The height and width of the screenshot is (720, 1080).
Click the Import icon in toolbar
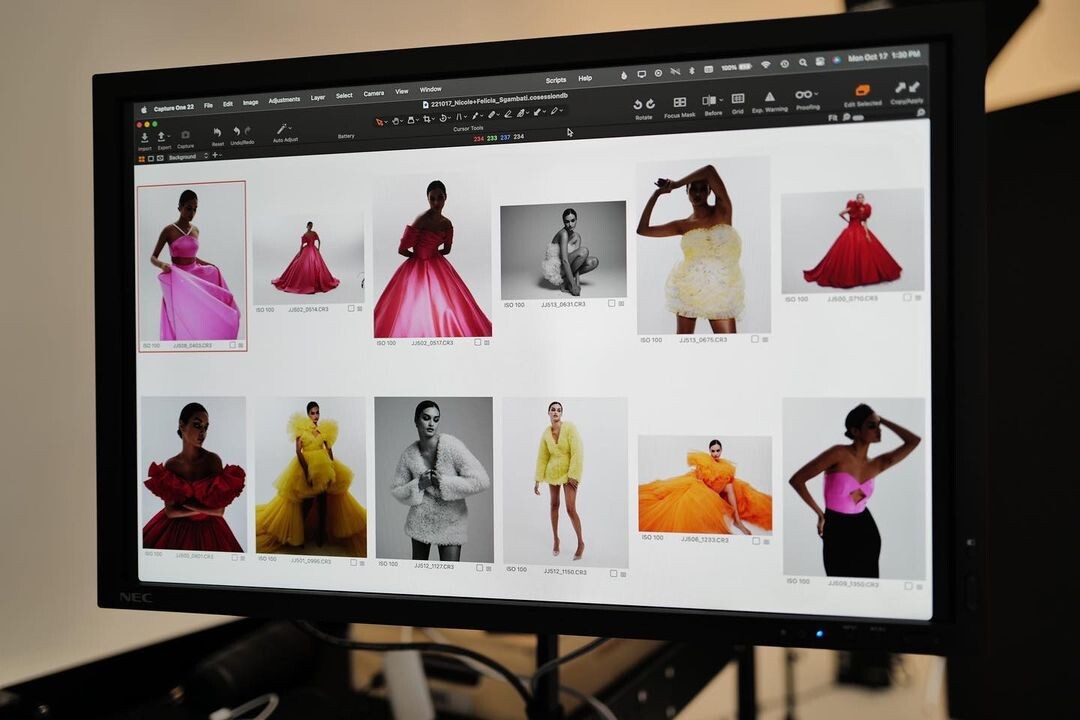pyautogui.click(x=145, y=137)
